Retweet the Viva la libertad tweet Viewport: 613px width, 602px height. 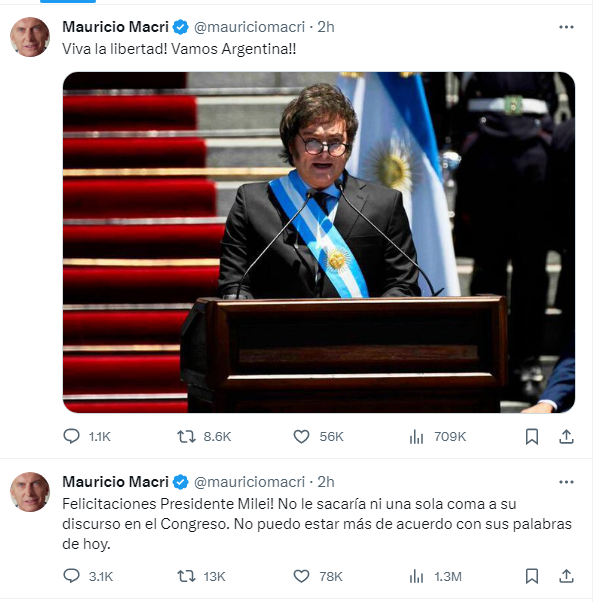(x=186, y=437)
